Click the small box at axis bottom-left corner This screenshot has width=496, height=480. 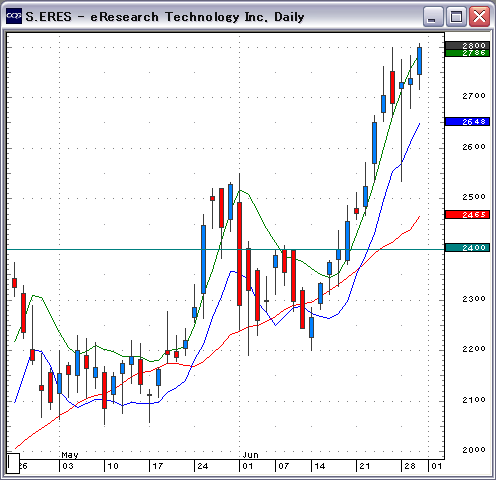tap(13, 463)
